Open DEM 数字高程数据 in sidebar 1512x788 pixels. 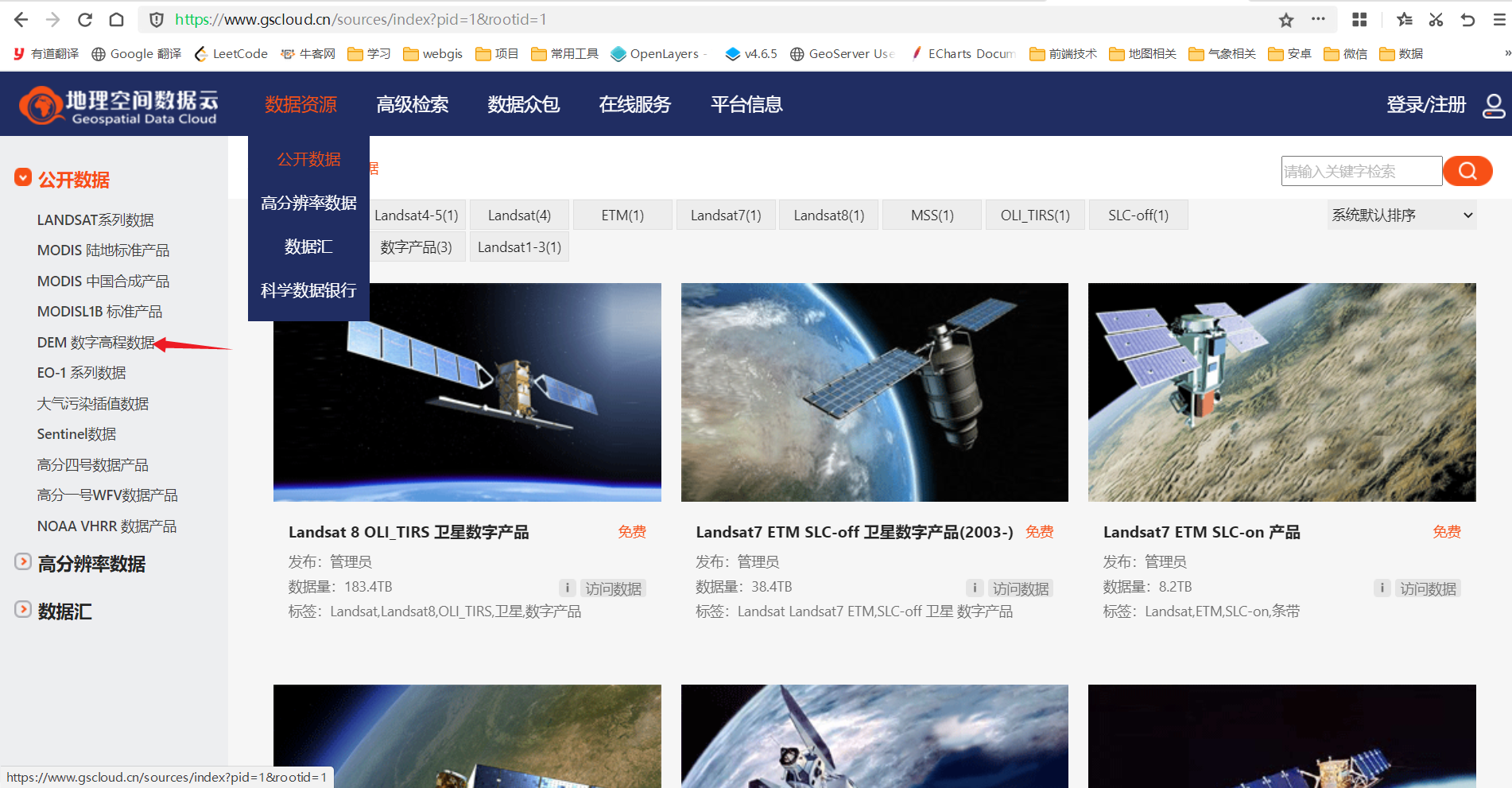click(x=95, y=342)
